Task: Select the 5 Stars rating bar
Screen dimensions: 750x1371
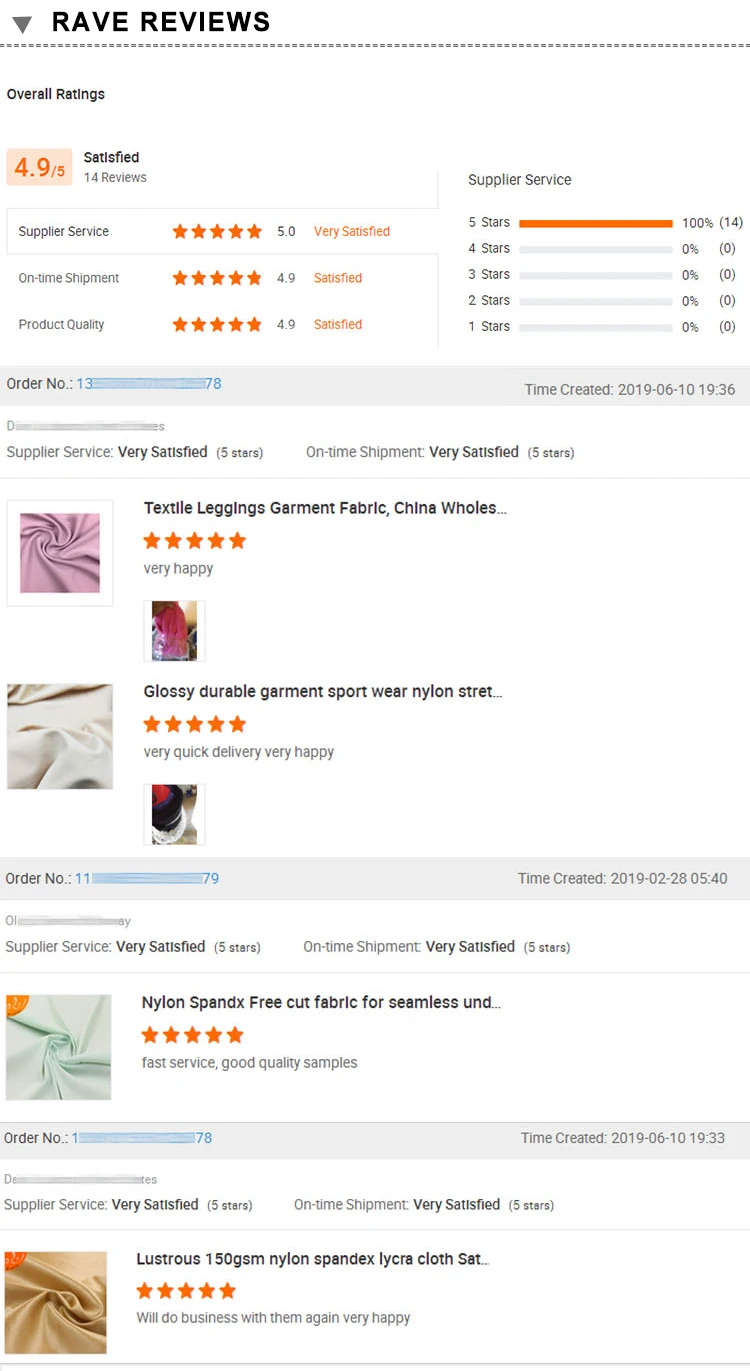Action: coord(595,223)
